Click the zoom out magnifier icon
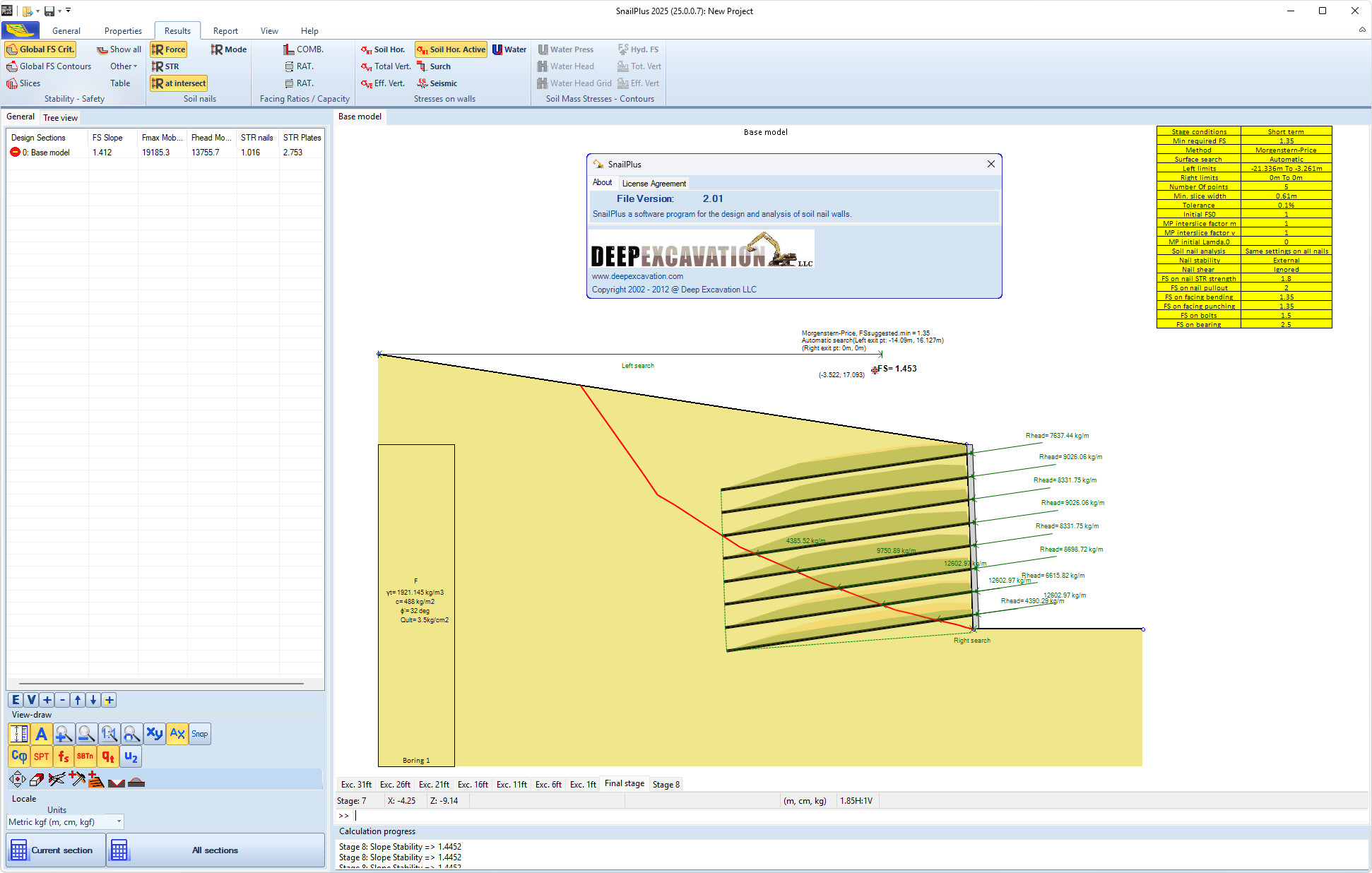 tap(86, 734)
